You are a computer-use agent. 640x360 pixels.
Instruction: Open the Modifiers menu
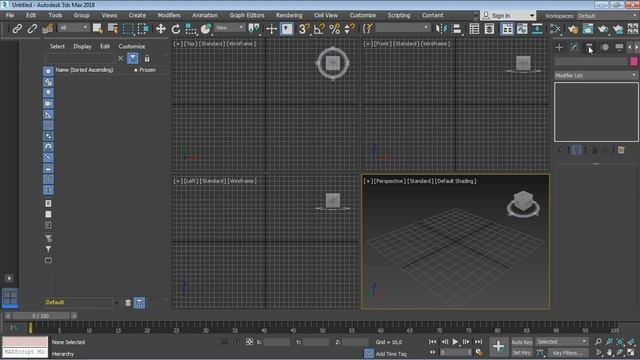coord(169,15)
